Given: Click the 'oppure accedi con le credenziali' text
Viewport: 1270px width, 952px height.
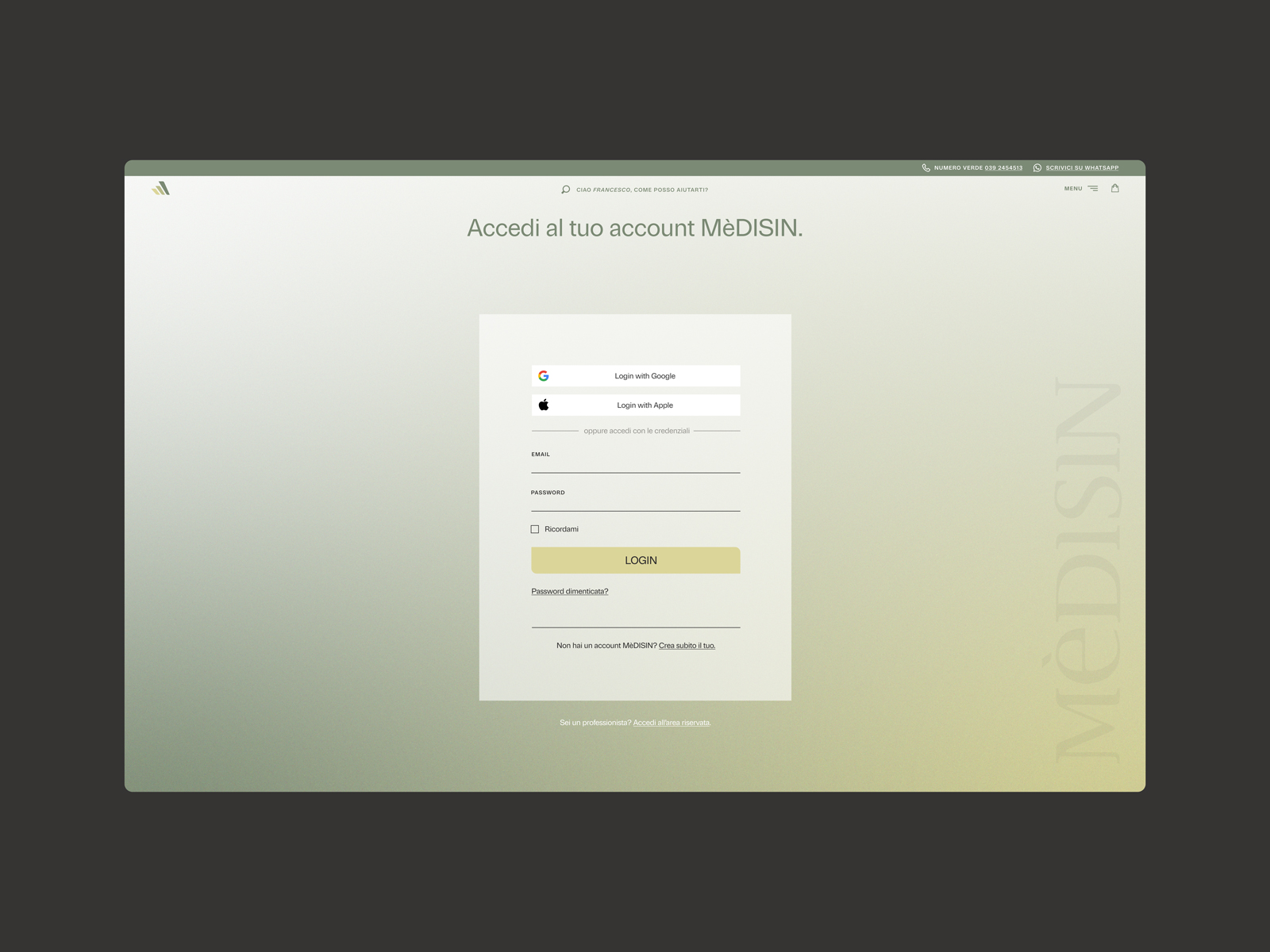Looking at the screenshot, I should [637, 431].
